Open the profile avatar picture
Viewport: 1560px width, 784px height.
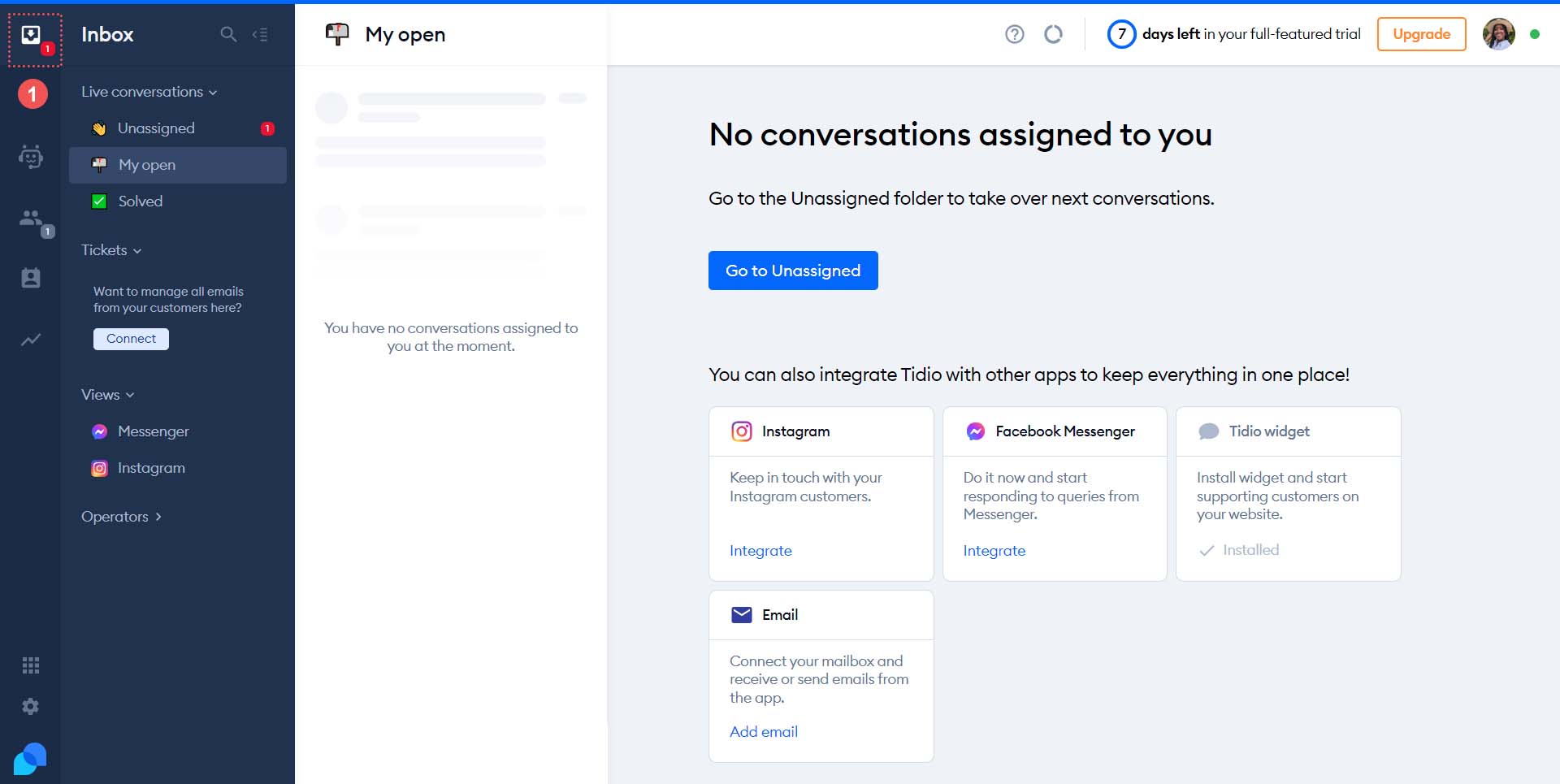click(1500, 34)
